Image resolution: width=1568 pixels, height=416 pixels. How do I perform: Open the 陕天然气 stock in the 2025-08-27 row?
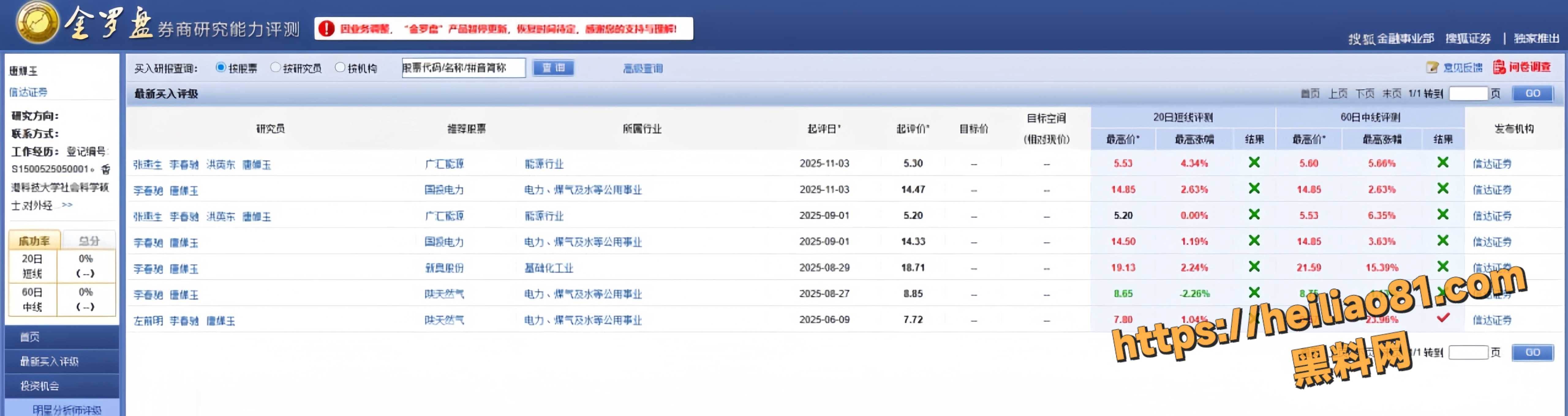pos(444,294)
